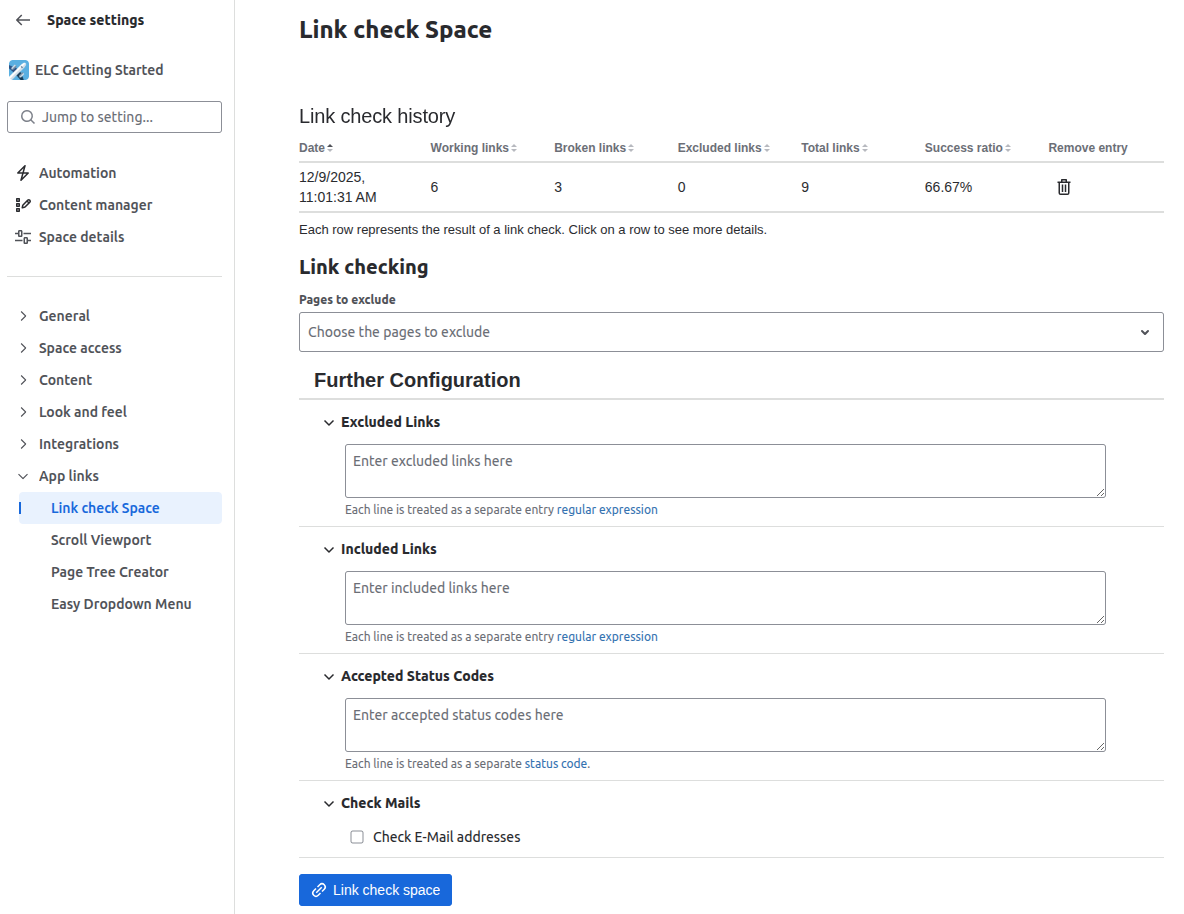Click the Content manager icon
Screen dimensions: 1184x914
pyautogui.click(x=23, y=205)
